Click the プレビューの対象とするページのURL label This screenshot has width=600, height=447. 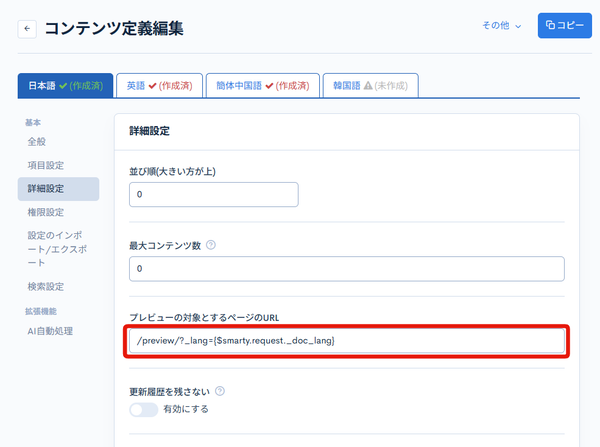click(204, 317)
